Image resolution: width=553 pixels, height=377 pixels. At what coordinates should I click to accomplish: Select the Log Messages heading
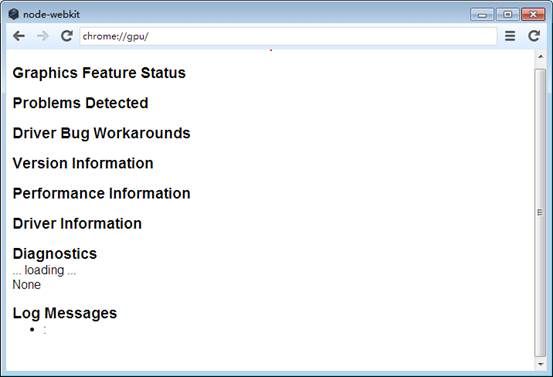(65, 313)
